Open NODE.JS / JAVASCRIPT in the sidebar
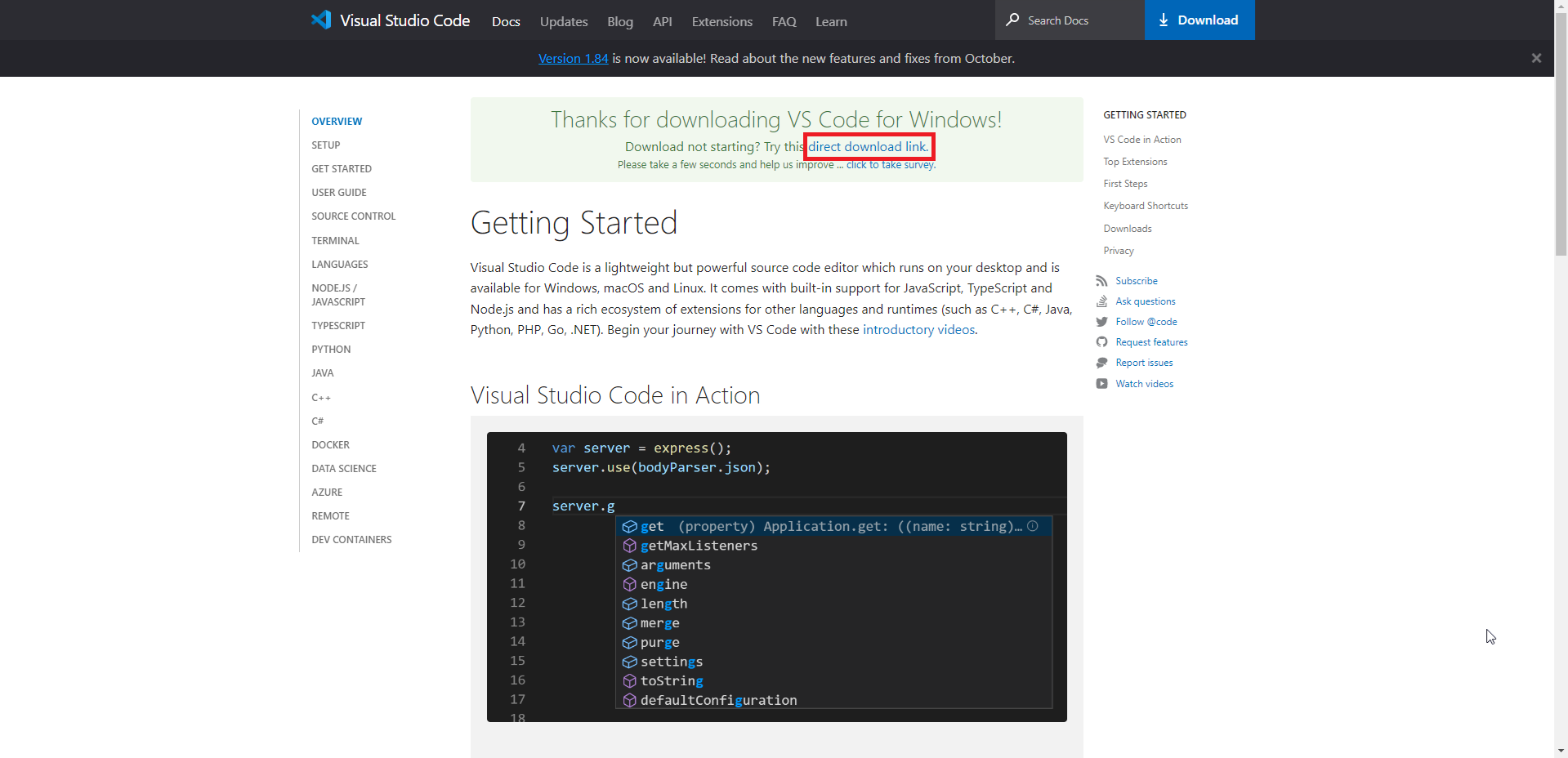The image size is (1568, 758). coord(338,295)
